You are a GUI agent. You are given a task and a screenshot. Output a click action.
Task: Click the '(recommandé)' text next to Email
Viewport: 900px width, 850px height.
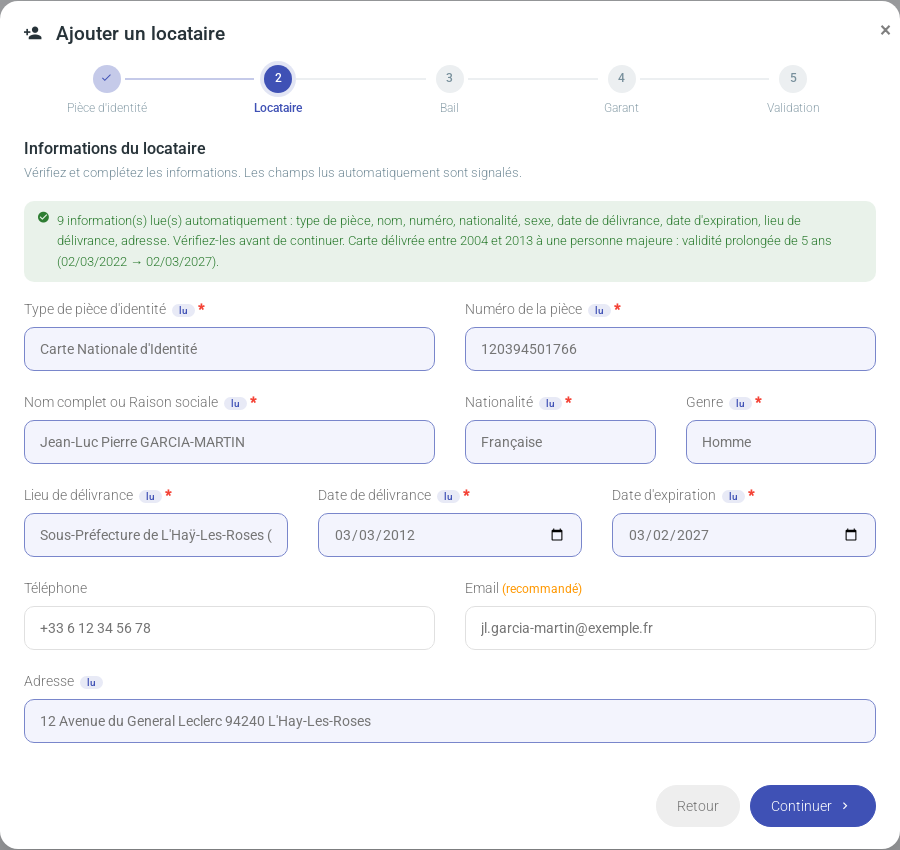click(542, 589)
